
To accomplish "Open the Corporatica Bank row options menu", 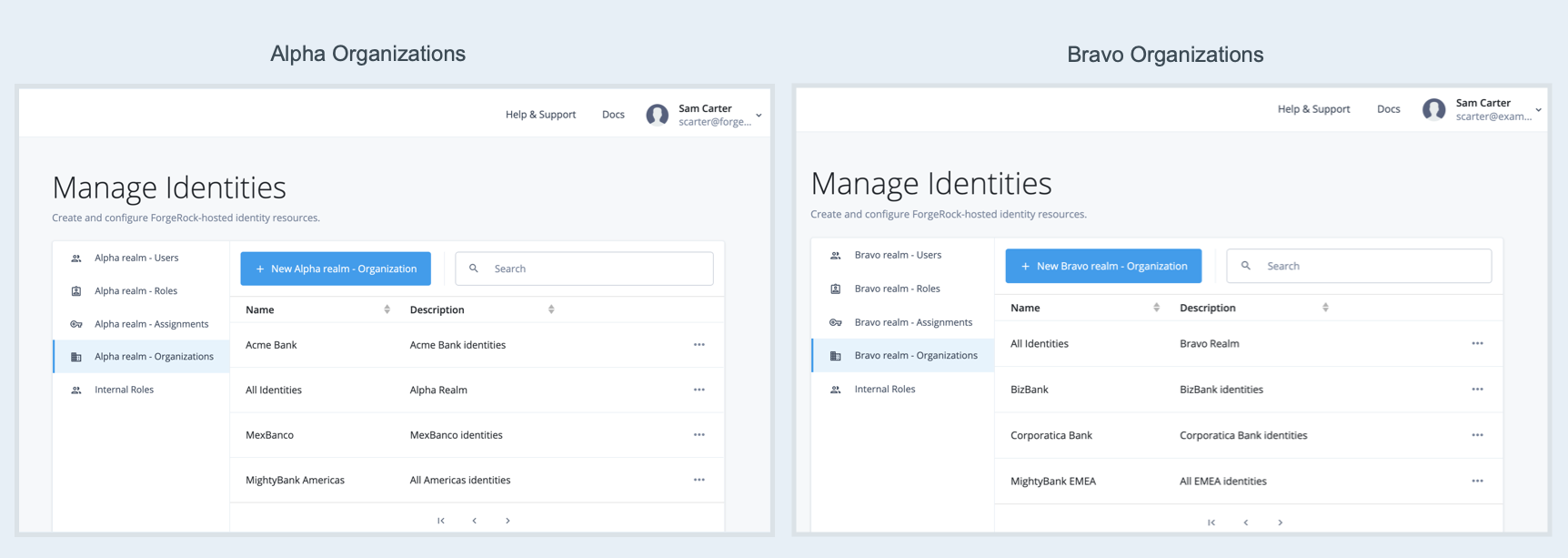I will coord(1477,435).
